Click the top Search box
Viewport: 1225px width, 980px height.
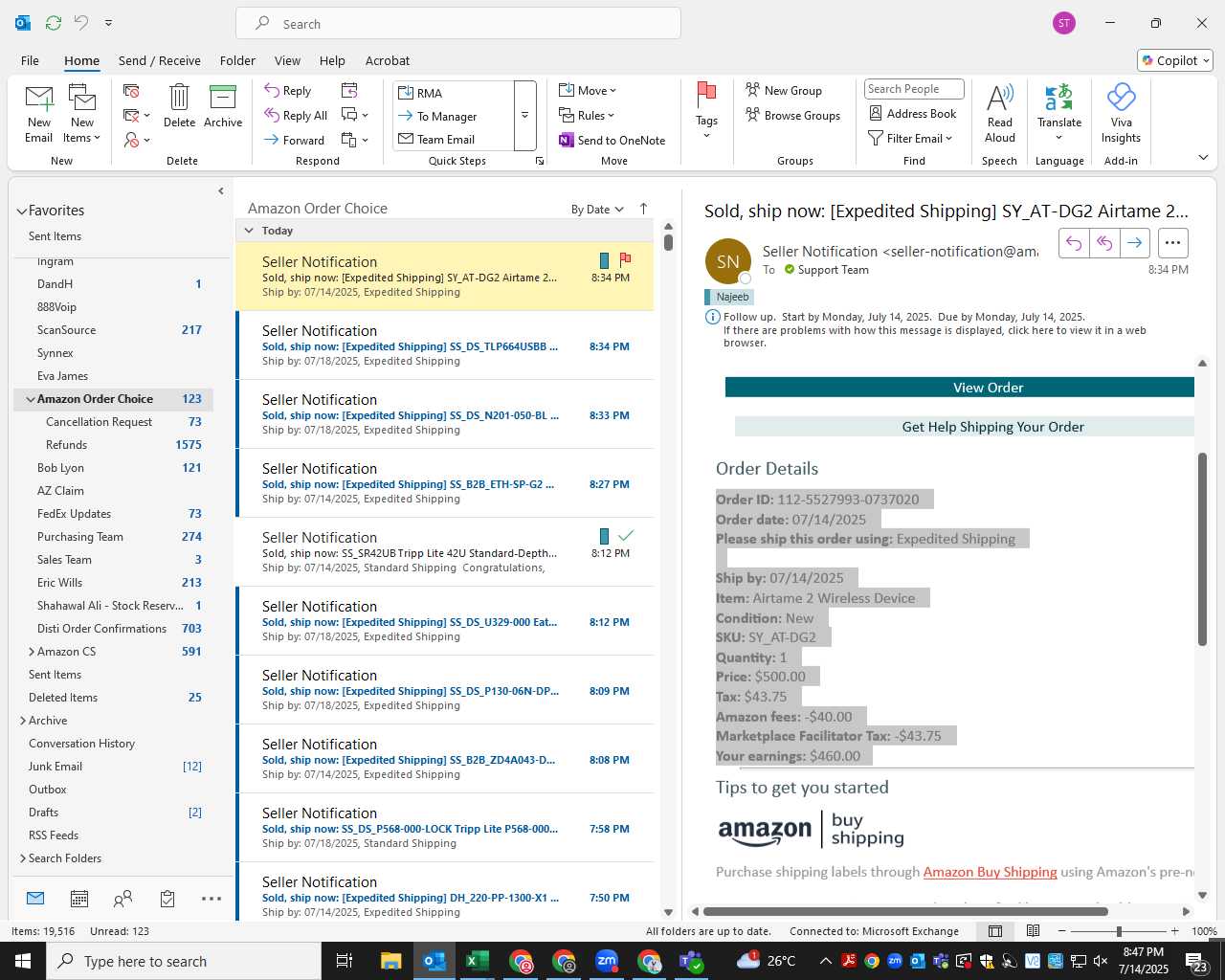click(x=458, y=23)
